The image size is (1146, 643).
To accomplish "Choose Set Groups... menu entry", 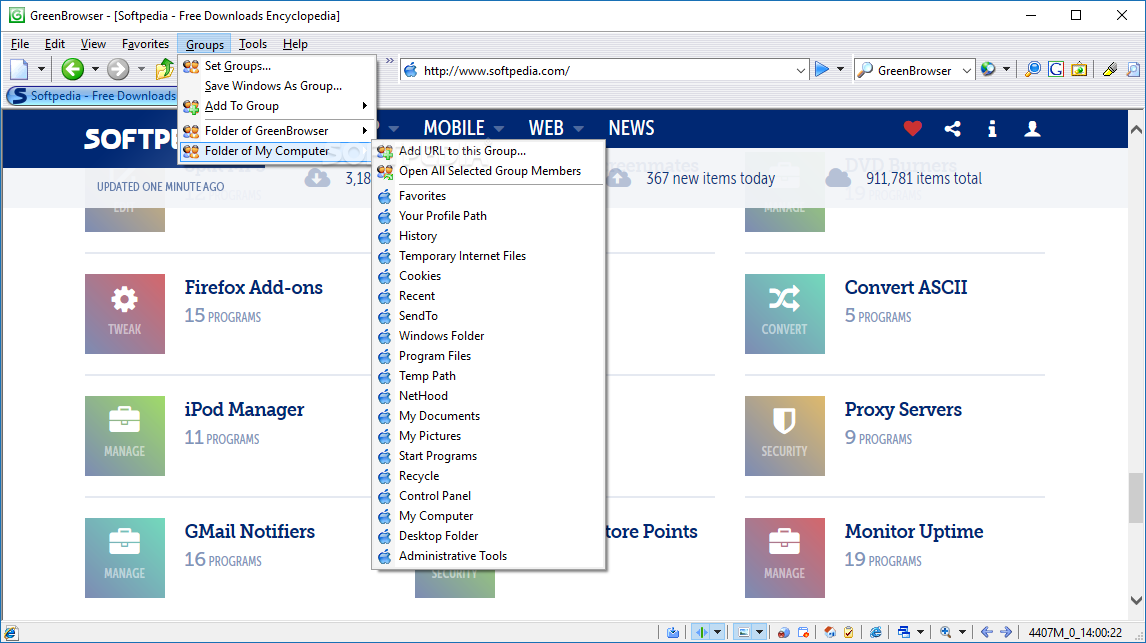I will pyautogui.click(x=277, y=66).
